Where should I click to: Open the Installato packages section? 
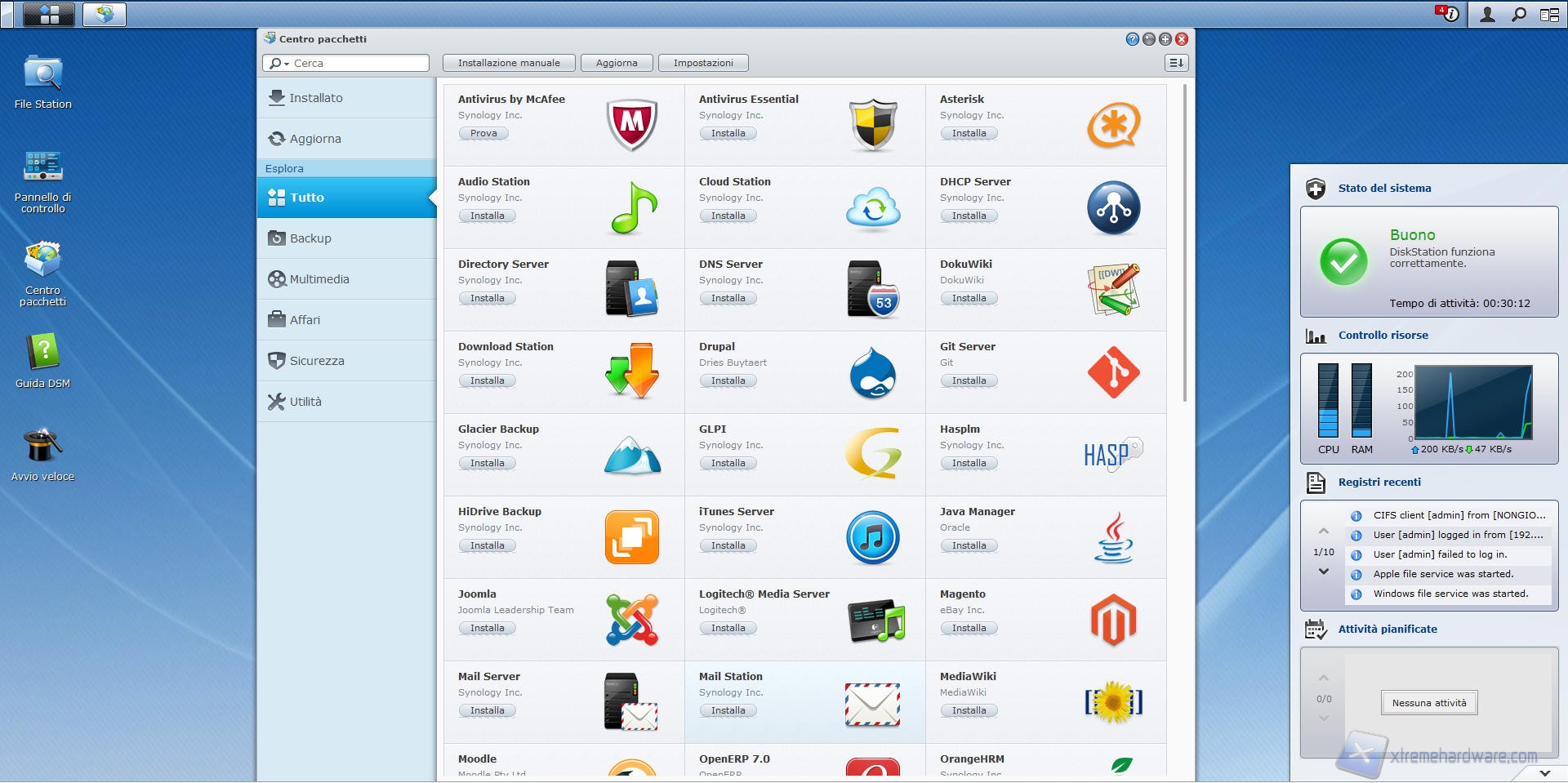[x=315, y=98]
